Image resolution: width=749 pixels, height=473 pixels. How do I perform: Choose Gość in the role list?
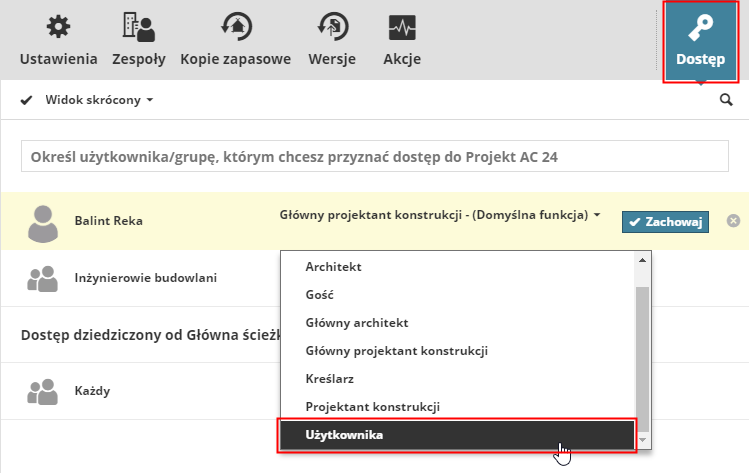321,295
